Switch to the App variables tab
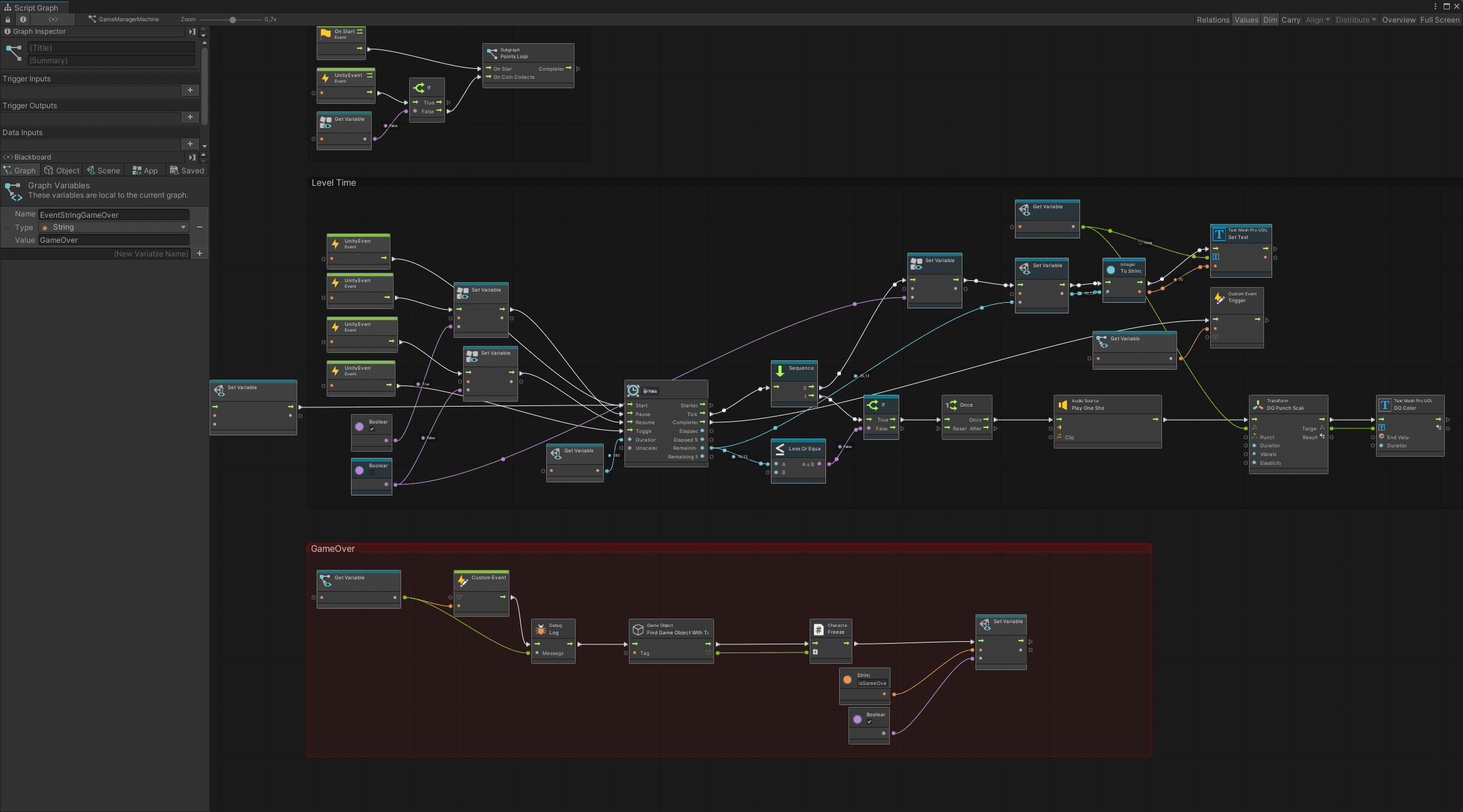 point(145,171)
